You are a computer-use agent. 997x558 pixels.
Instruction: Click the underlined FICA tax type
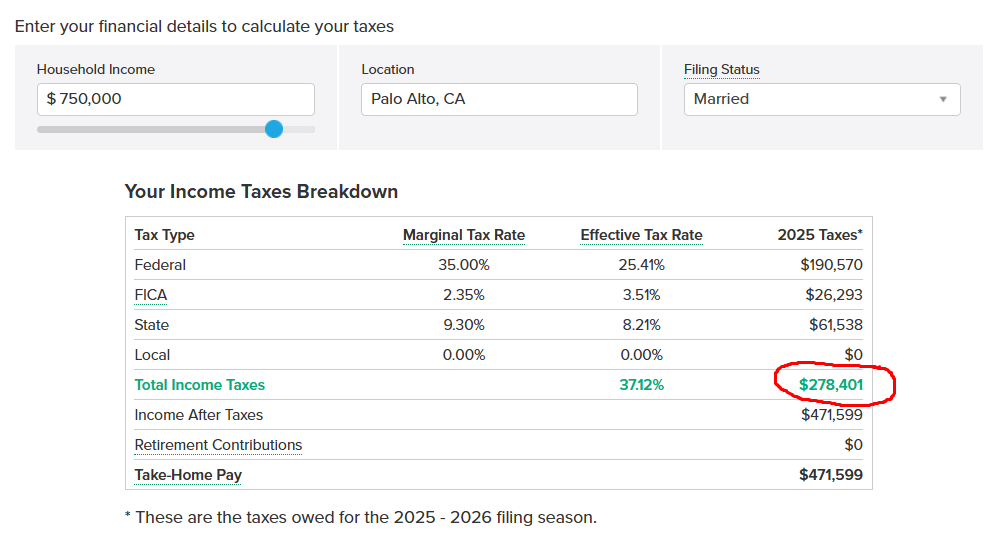(151, 295)
